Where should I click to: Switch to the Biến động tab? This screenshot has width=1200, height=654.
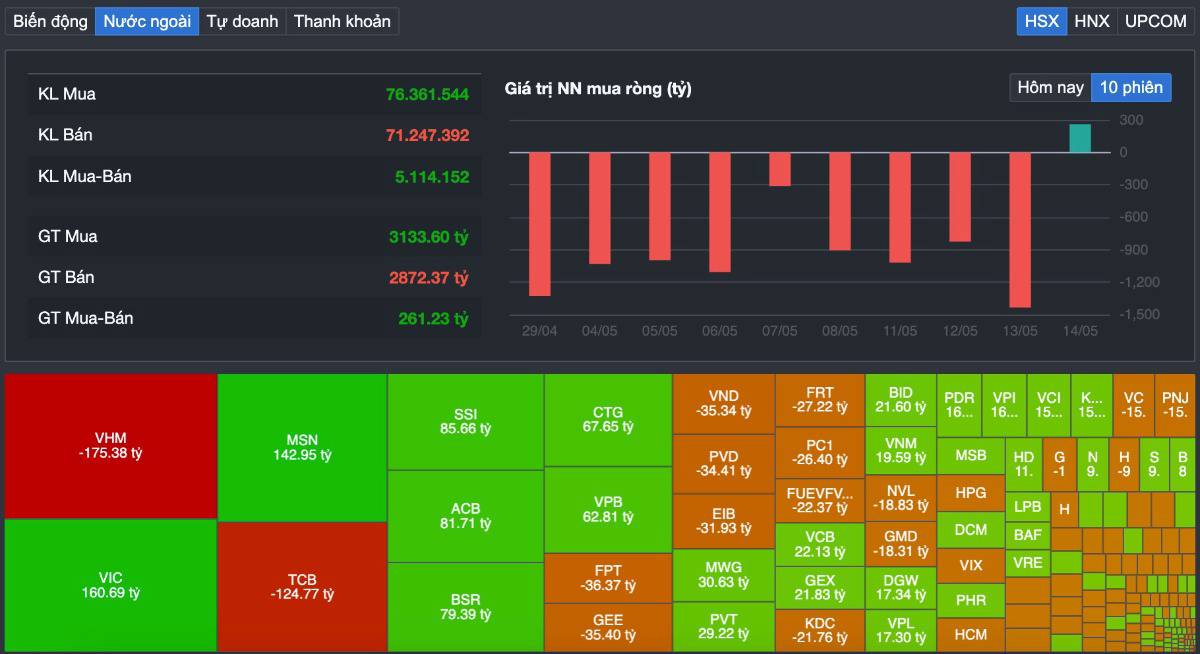click(x=50, y=21)
